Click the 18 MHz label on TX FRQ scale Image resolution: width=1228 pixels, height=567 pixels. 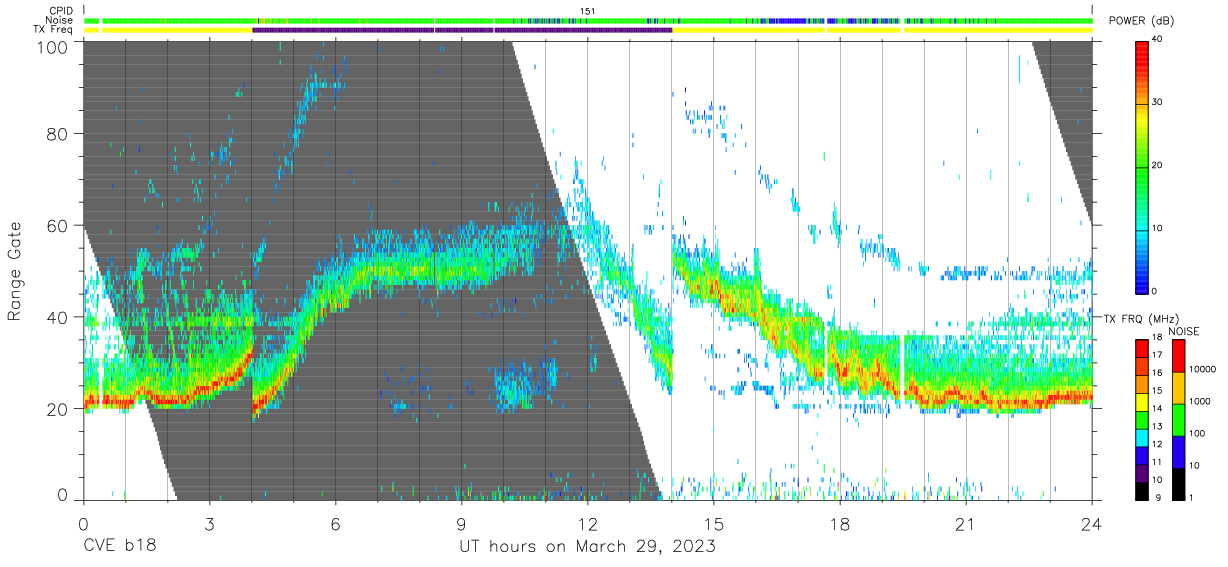(1157, 338)
